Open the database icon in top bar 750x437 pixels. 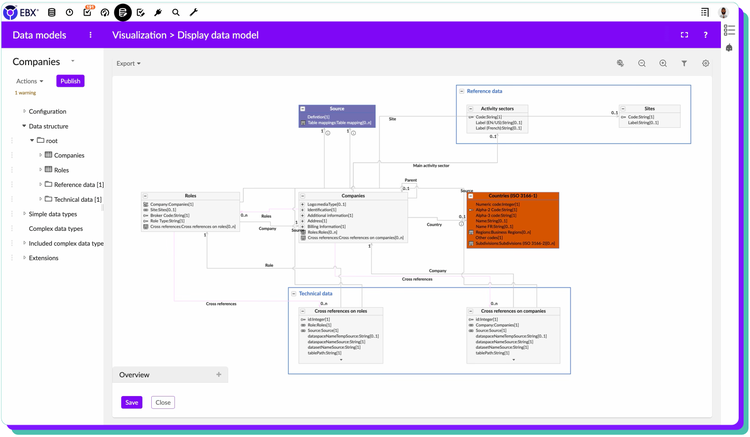click(52, 12)
